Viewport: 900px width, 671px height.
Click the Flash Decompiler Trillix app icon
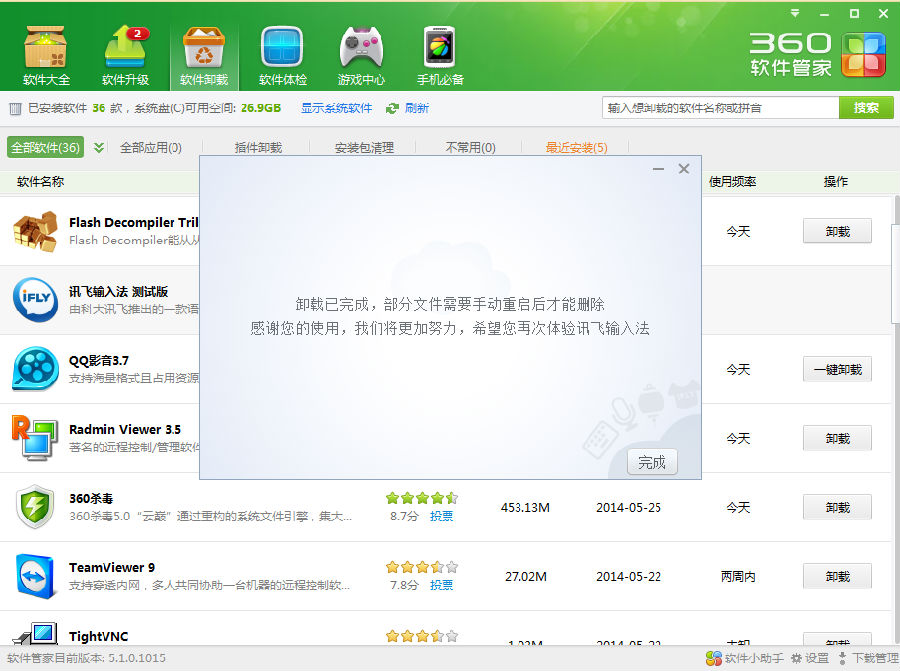click(35, 231)
